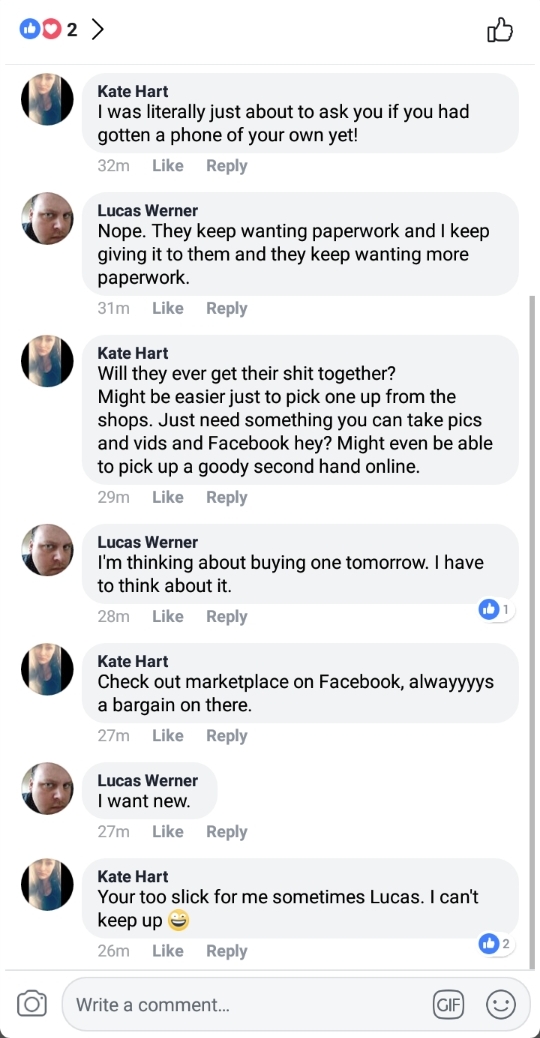Expand reactions list with the chevron arrow
This screenshot has width=540, height=1038.
pos(97,29)
